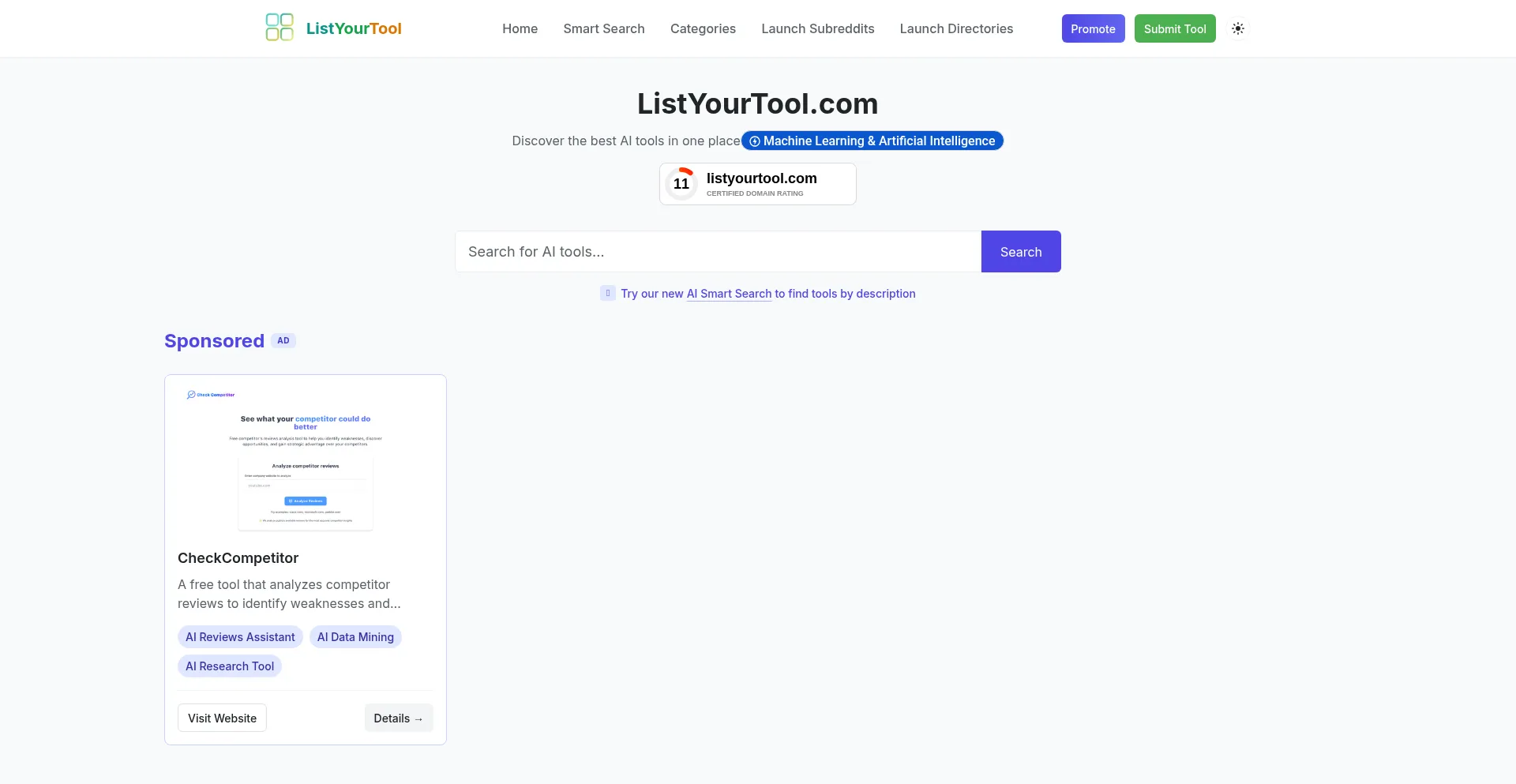The image size is (1516, 784).
Task: Open the Machine Learning & Artificial Intelligence badge
Action: tap(872, 141)
